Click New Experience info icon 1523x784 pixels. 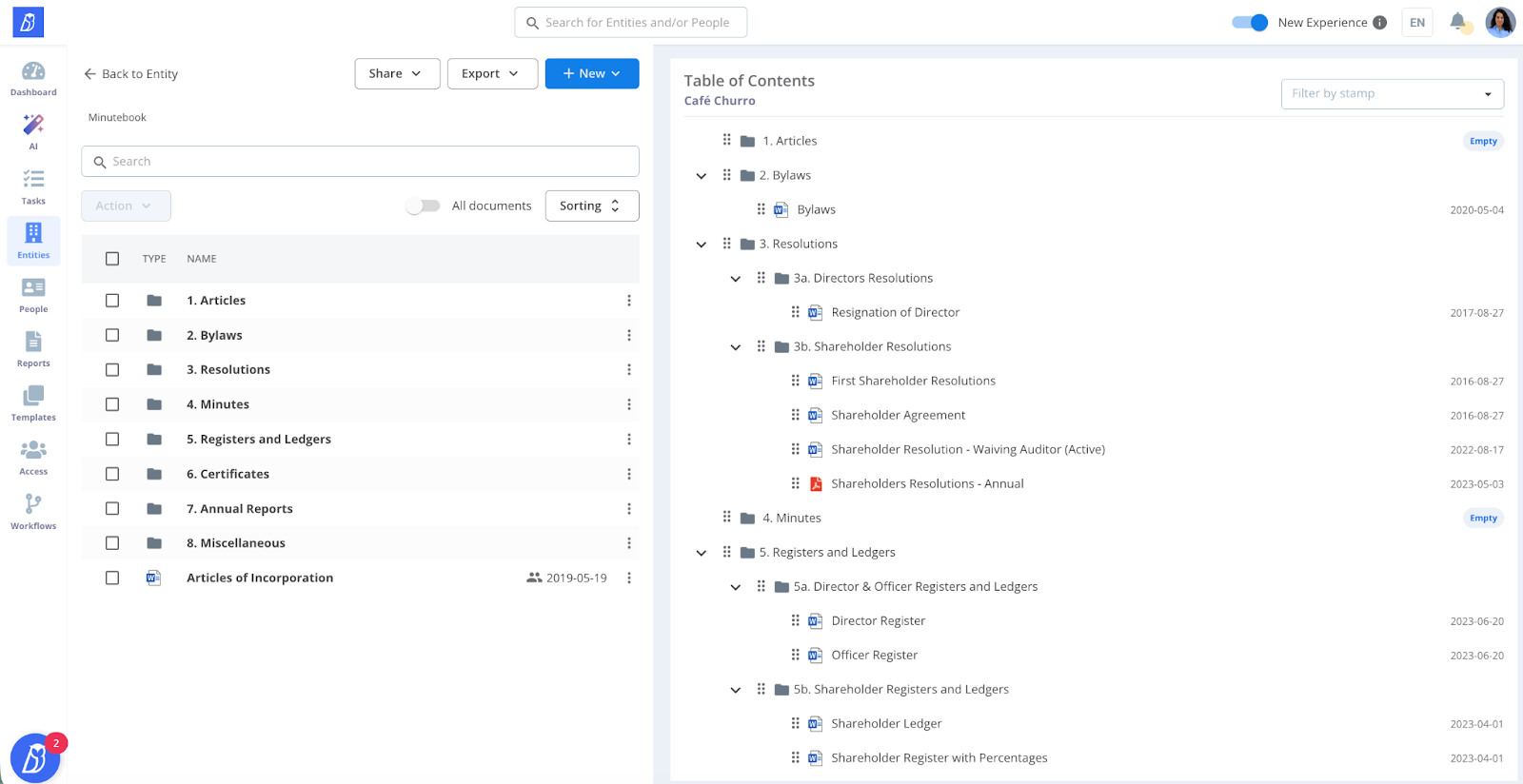tap(1379, 23)
